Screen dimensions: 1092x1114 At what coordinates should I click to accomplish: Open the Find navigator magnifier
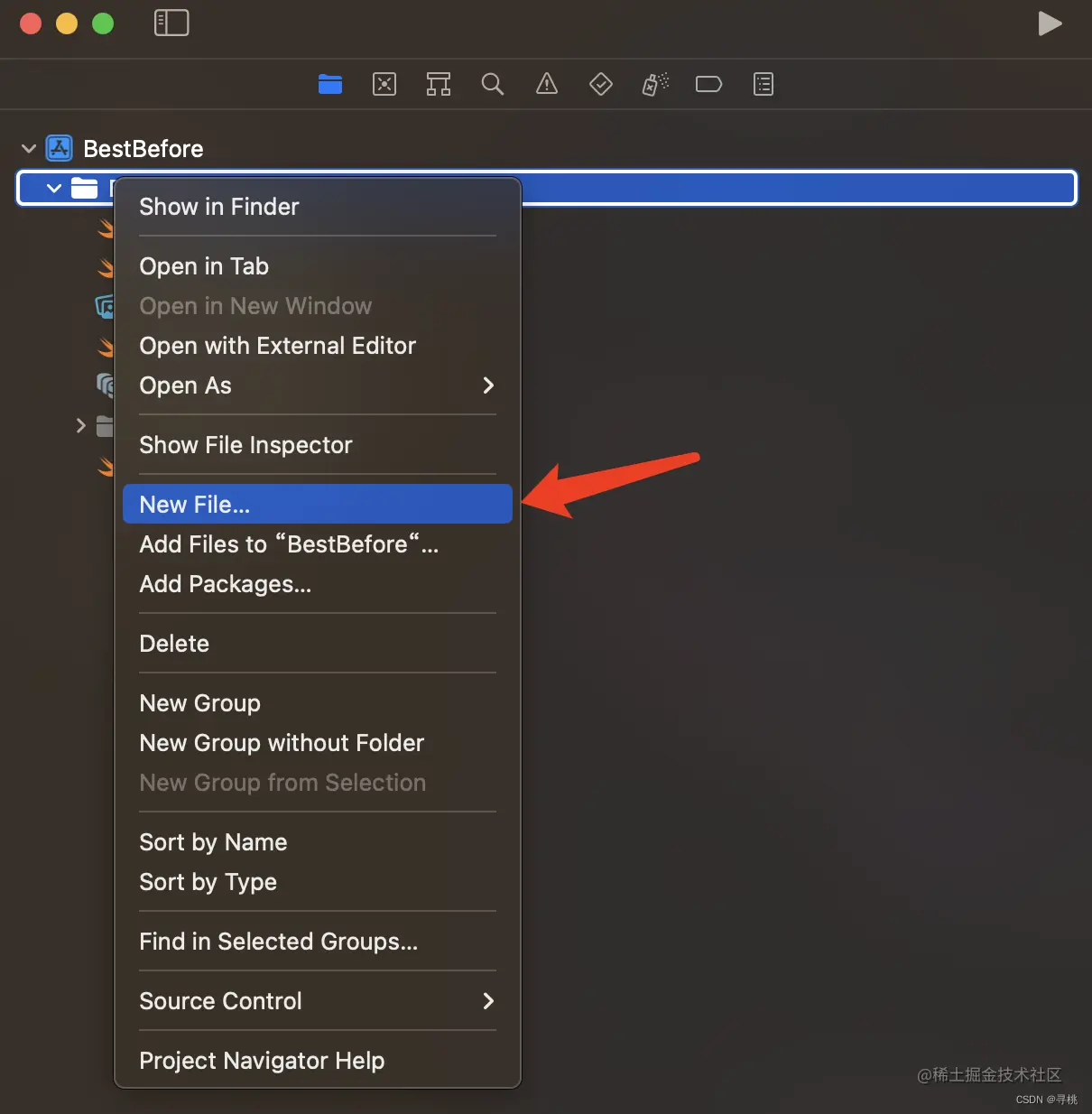[x=493, y=85]
